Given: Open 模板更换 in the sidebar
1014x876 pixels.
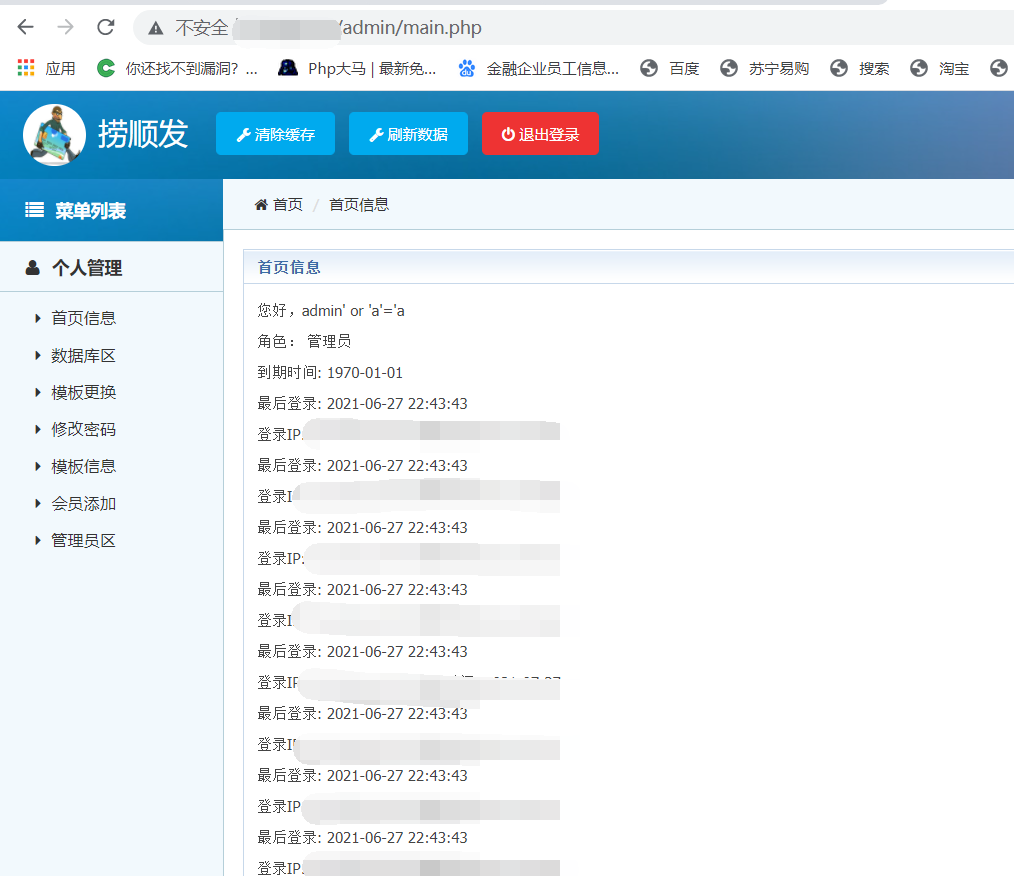Looking at the screenshot, I should [x=83, y=392].
